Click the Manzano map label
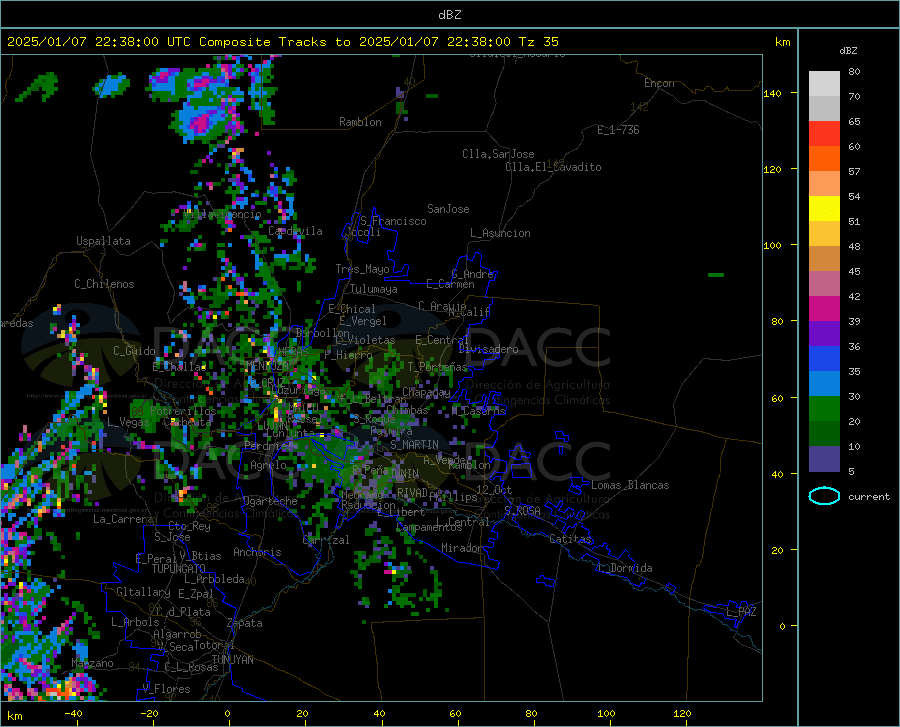Screen dimensions: 900x727 (92, 663)
